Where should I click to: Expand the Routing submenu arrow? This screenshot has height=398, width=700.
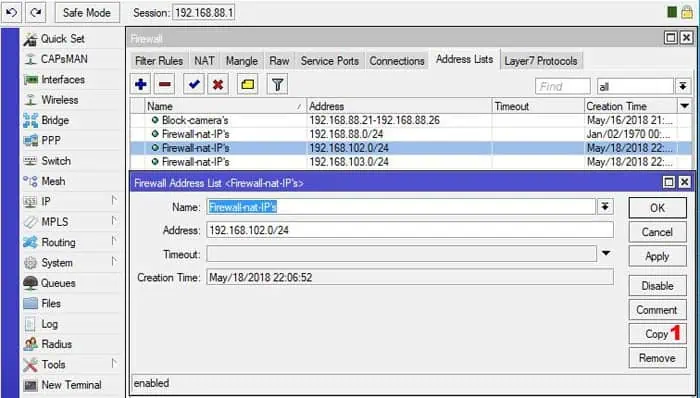[x=114, y=241]
